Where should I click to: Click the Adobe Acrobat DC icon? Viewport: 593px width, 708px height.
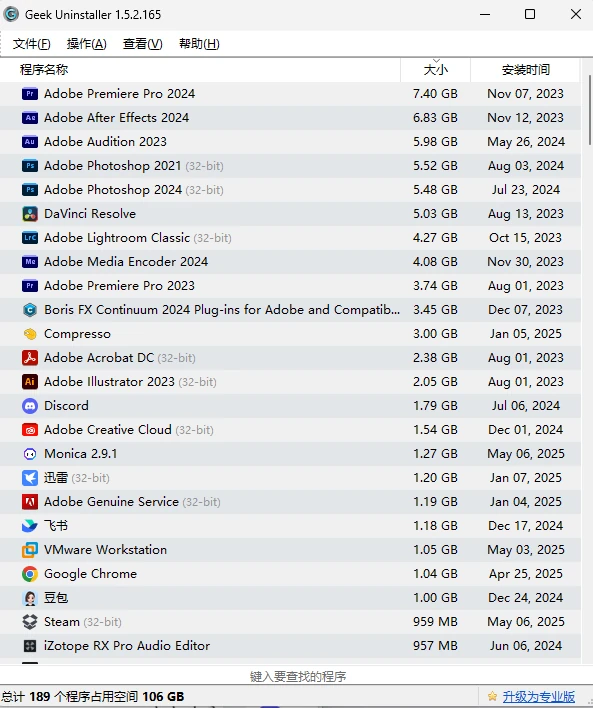[x=30, y=358]
